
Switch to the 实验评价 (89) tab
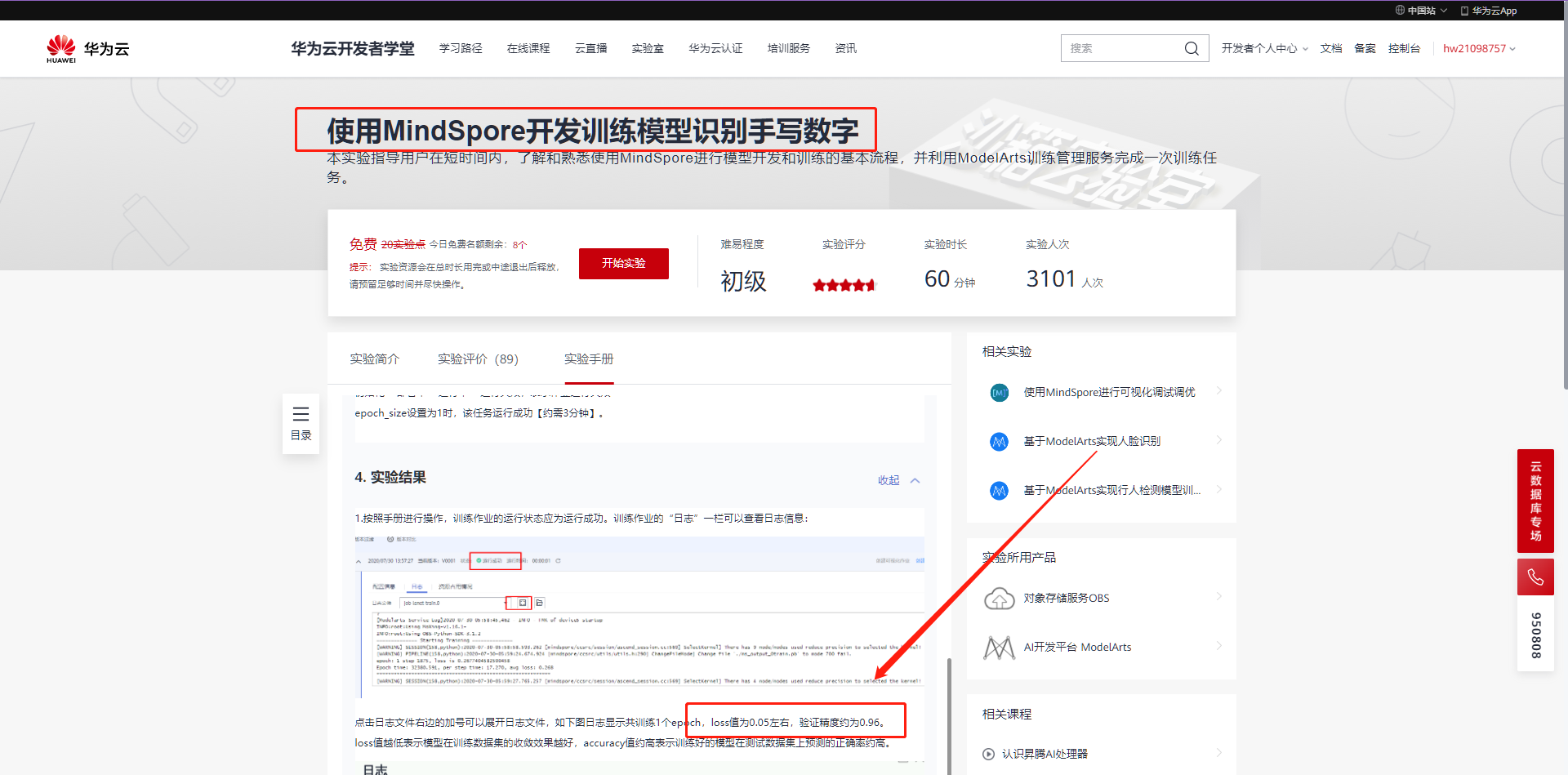(x=478, y=359)
